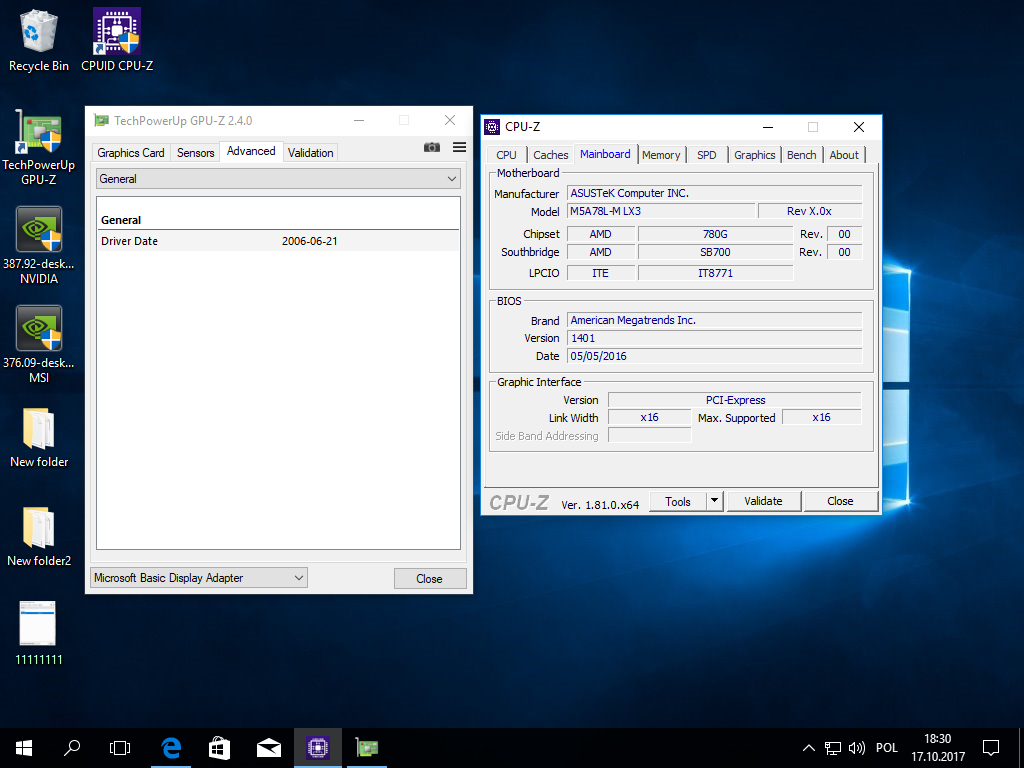The width and height of the screenshot is (1024, 768).
Task: Open Task View from the taskbar
Action: 120,748
